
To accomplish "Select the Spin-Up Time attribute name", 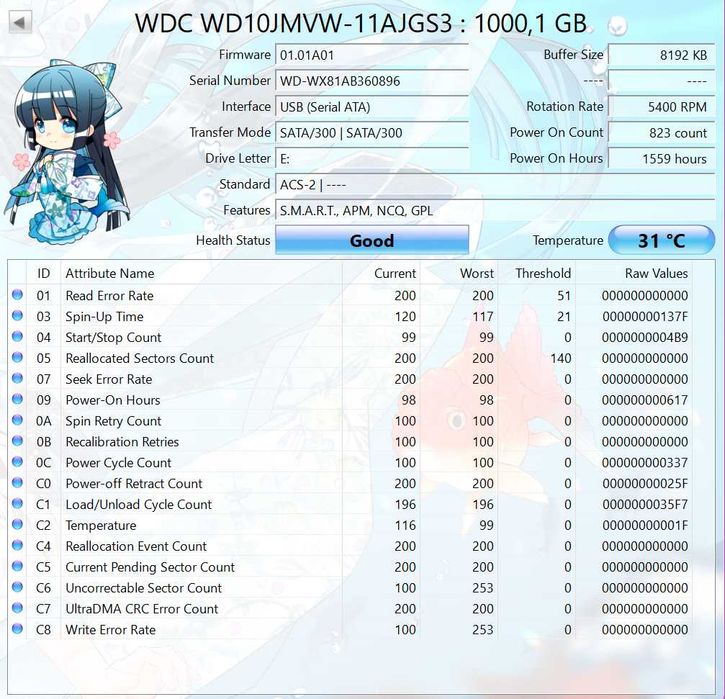I will [104, 317].
